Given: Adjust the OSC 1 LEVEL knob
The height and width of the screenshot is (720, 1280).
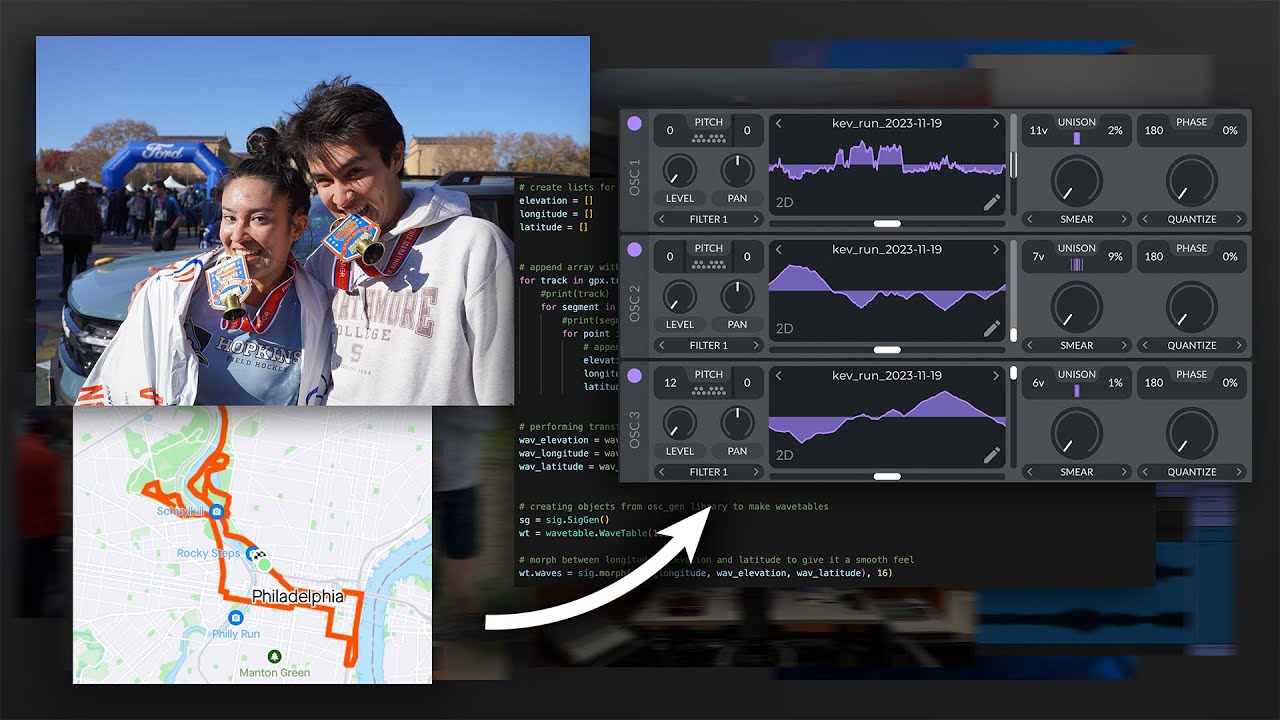Looking at the screenshot, I should pos(679,169).
